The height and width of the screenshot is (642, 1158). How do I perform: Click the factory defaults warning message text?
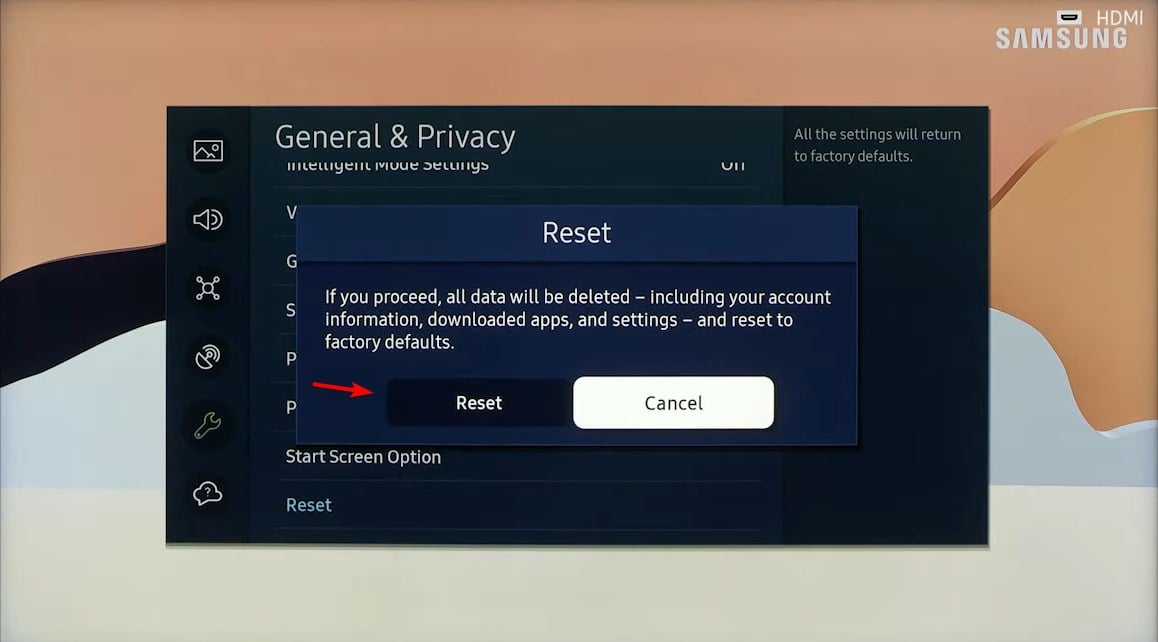point(578,319)
